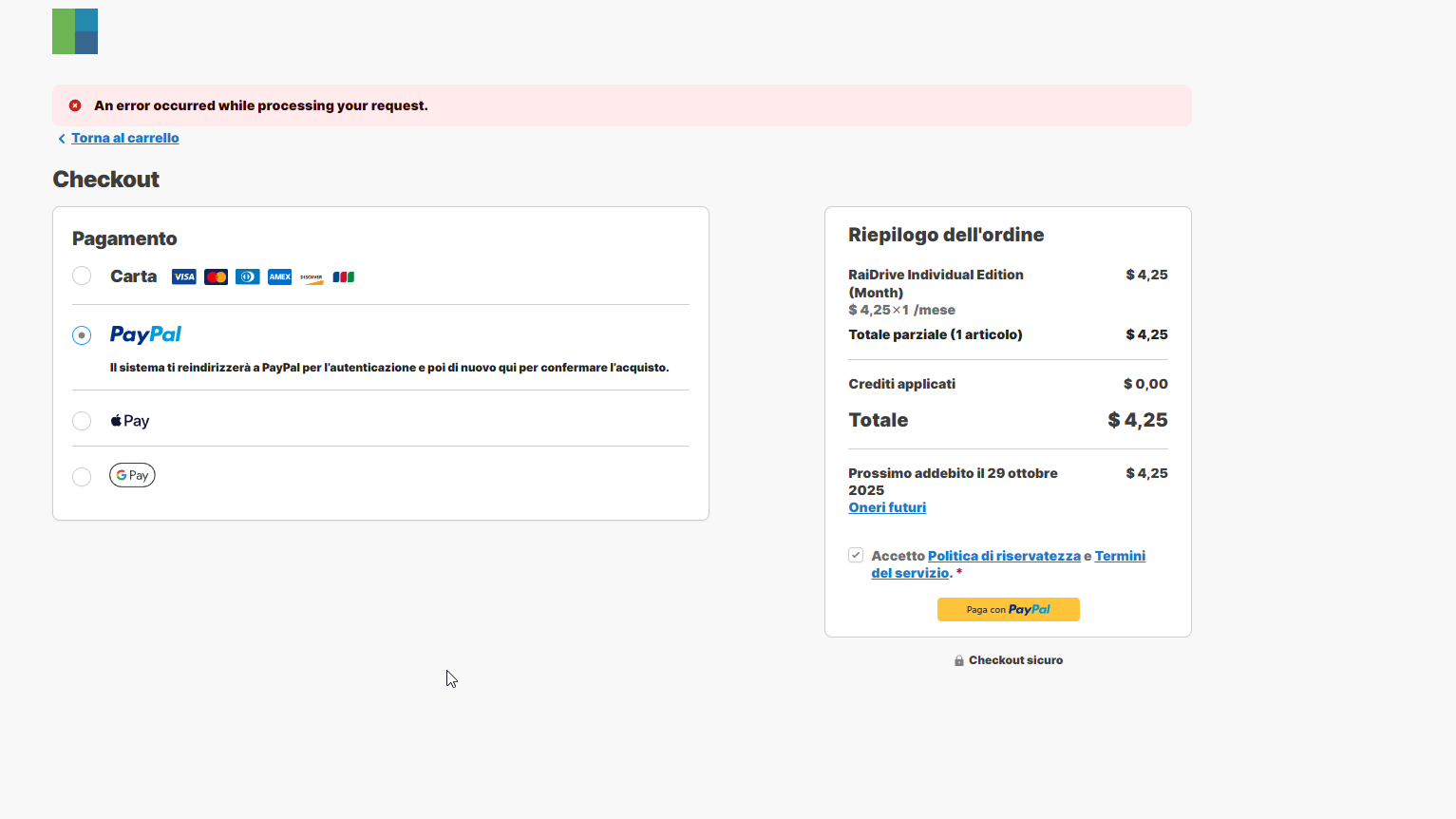Screen dimensions: 1456x819
Task: Click the PayPal logo
Action: [145, 334]
